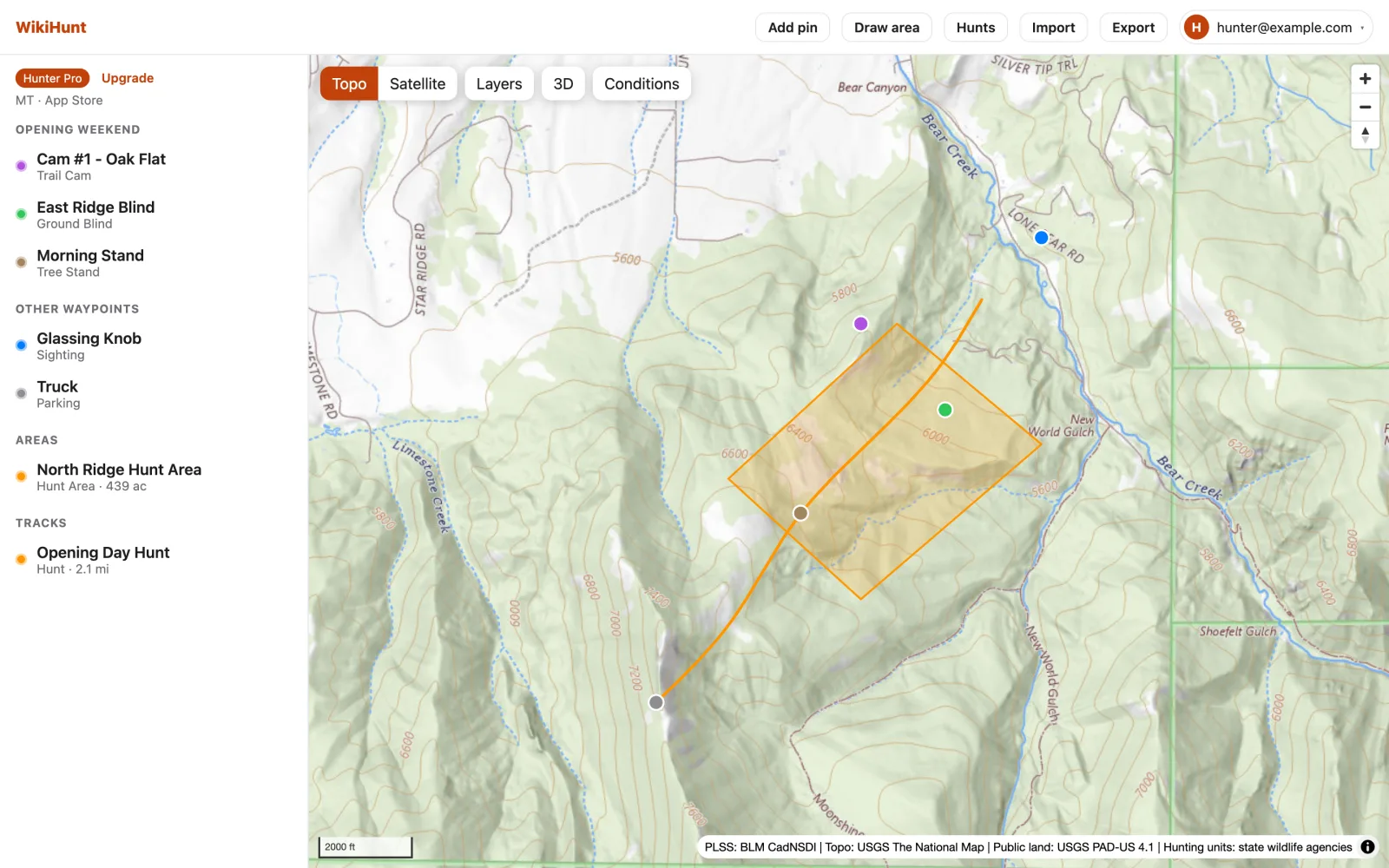1389x868 pixels.
Task: Toggle 3D map view
Action: coord(563,84)
